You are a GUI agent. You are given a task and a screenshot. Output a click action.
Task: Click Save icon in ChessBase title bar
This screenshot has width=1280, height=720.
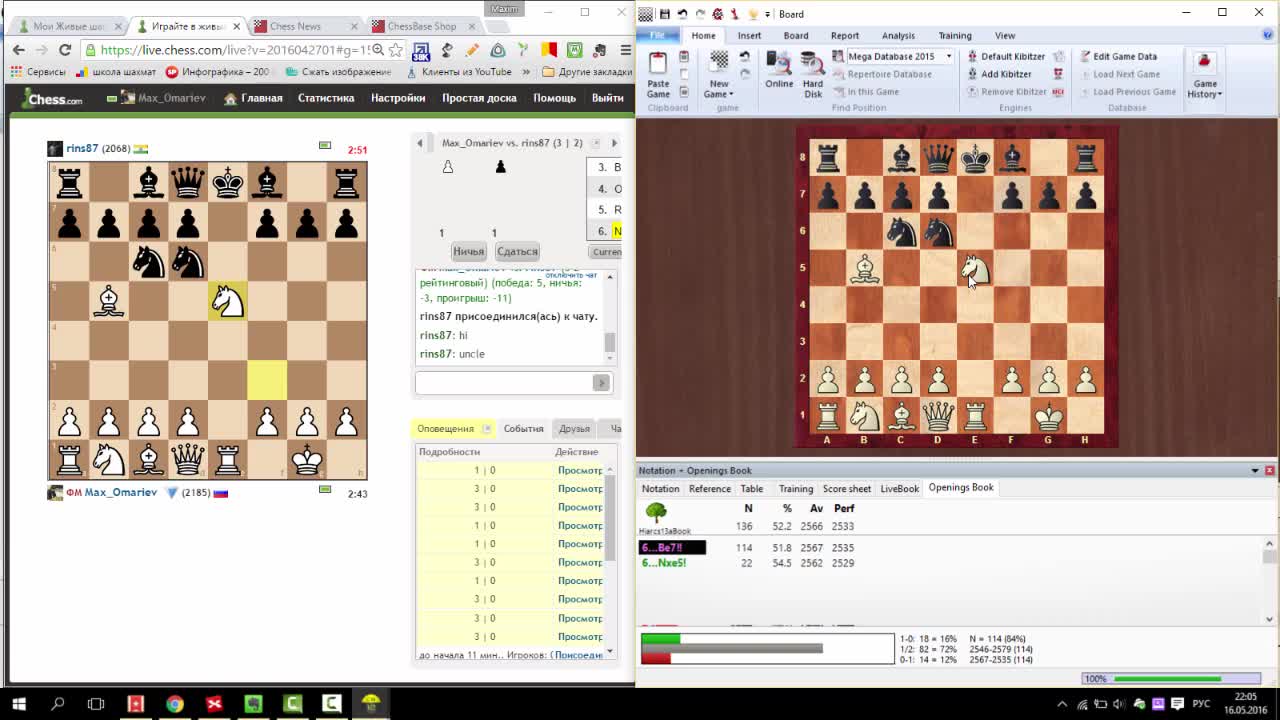point(665,14)
